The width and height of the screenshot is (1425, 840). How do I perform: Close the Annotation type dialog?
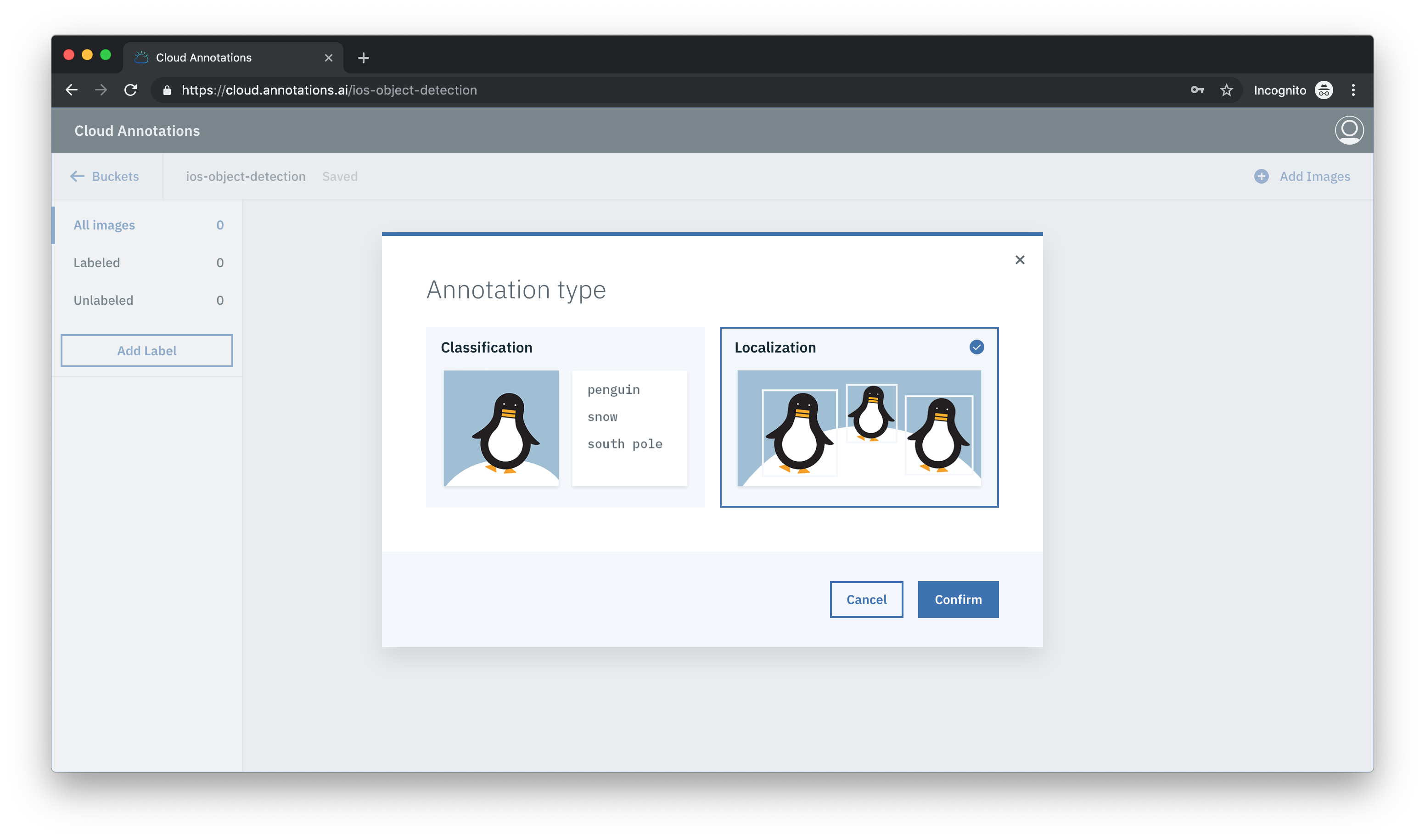pyautogui.click(x=1020, y=260)
